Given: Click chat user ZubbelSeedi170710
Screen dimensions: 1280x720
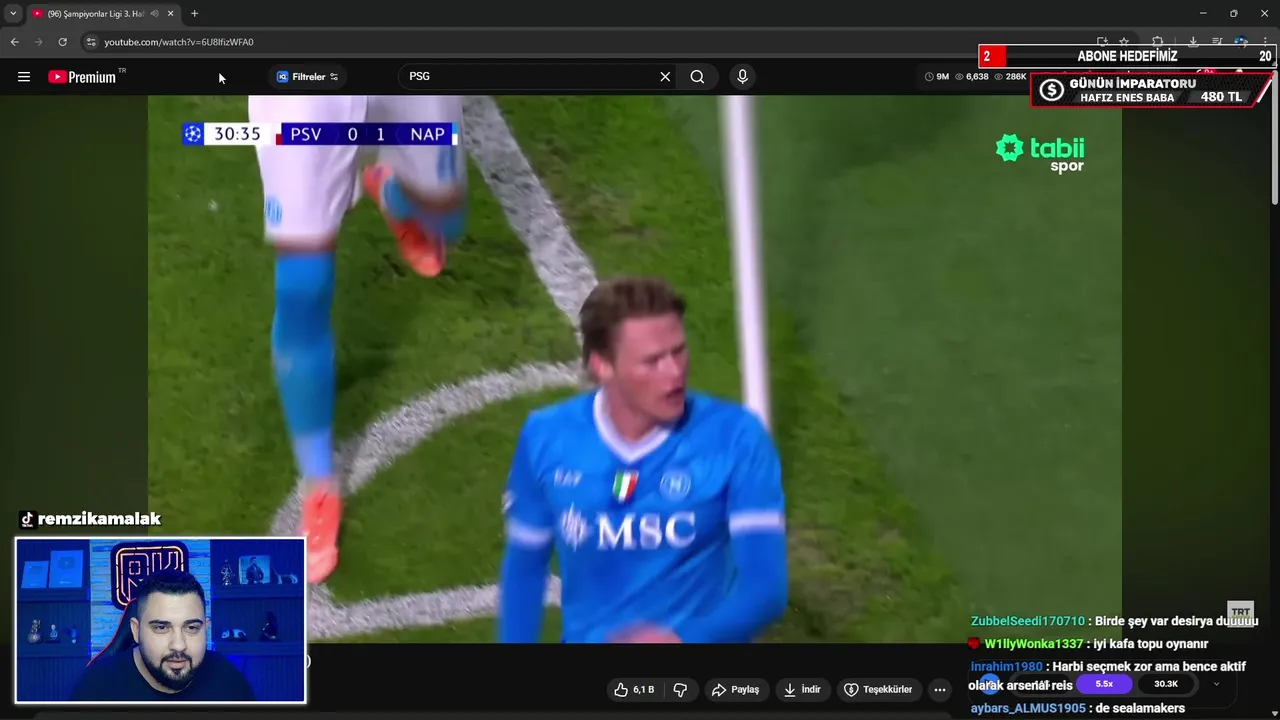Looking at the screenshot, I should [1027, 621].
